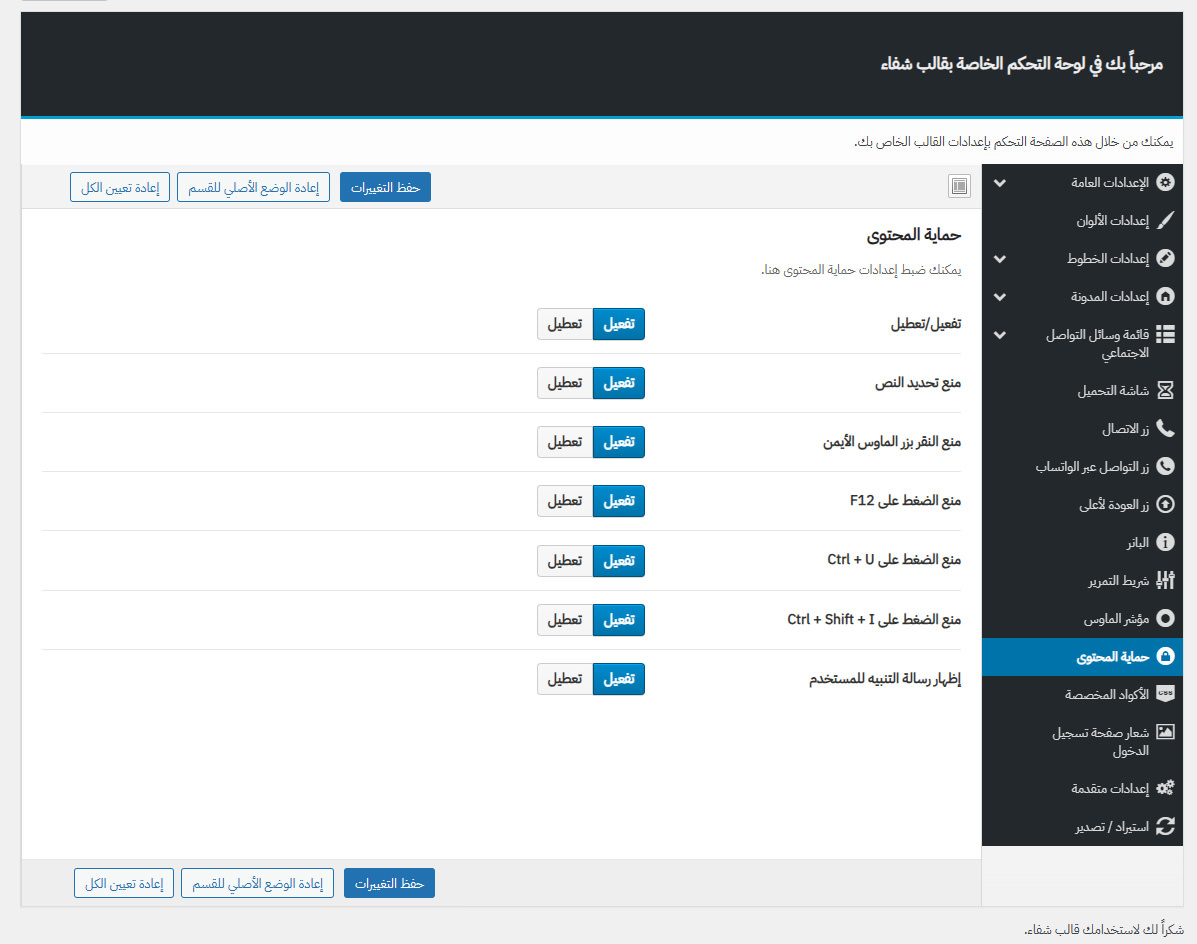Screen dimensions: 1197x944
Task: Expand the إعدادات المدونة submenu chevron
Action: click(999, 297)
